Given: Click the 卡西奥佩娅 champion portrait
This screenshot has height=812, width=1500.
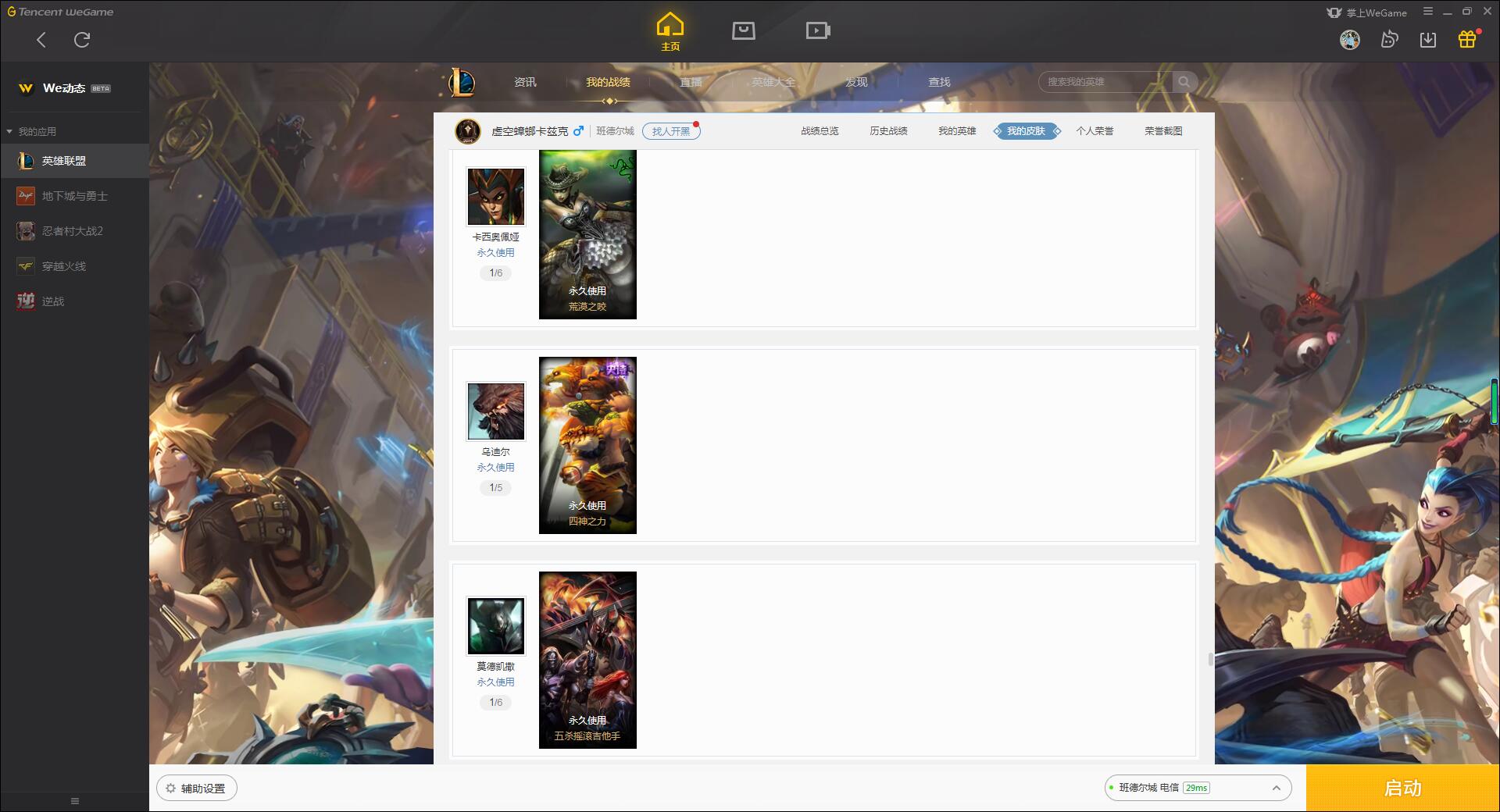Looking at the screenshot, I should point(495,196).
